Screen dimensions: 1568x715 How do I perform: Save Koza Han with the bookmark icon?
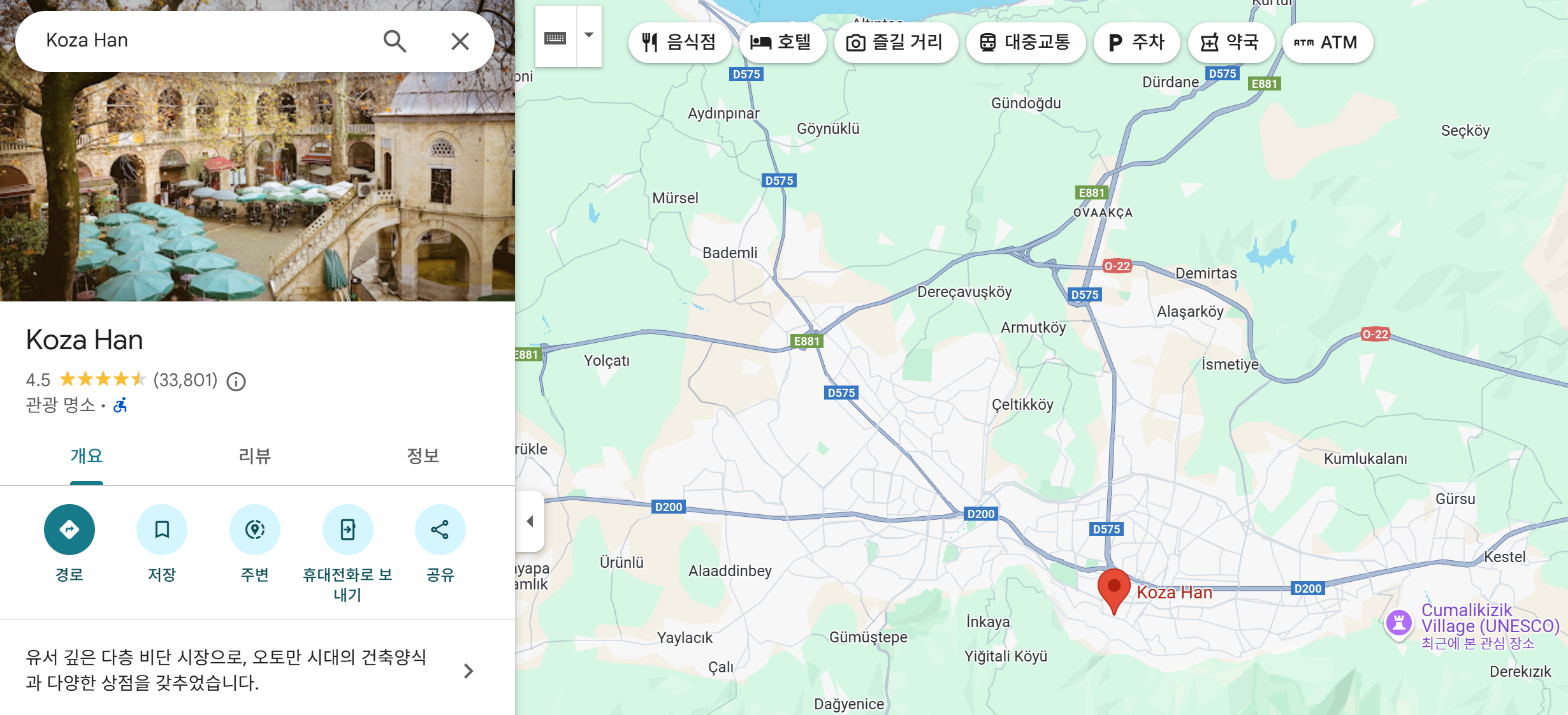(162, 530)
